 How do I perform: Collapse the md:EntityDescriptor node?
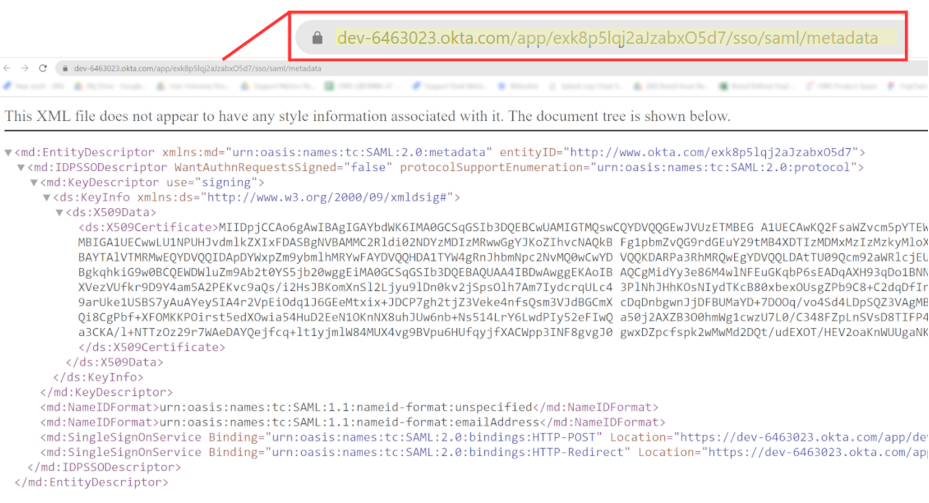[8, 153]
